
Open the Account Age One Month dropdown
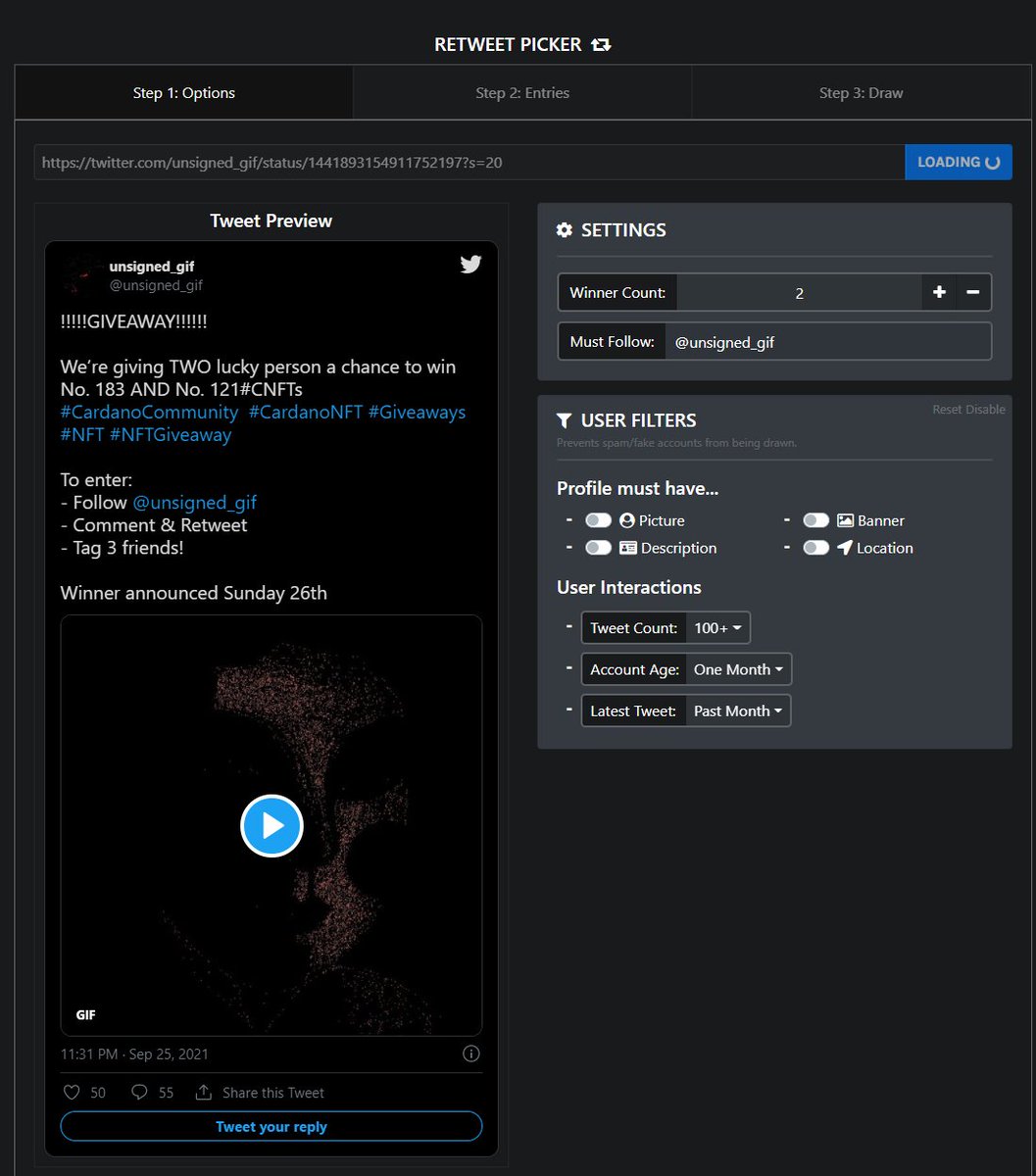coord(738,669)
